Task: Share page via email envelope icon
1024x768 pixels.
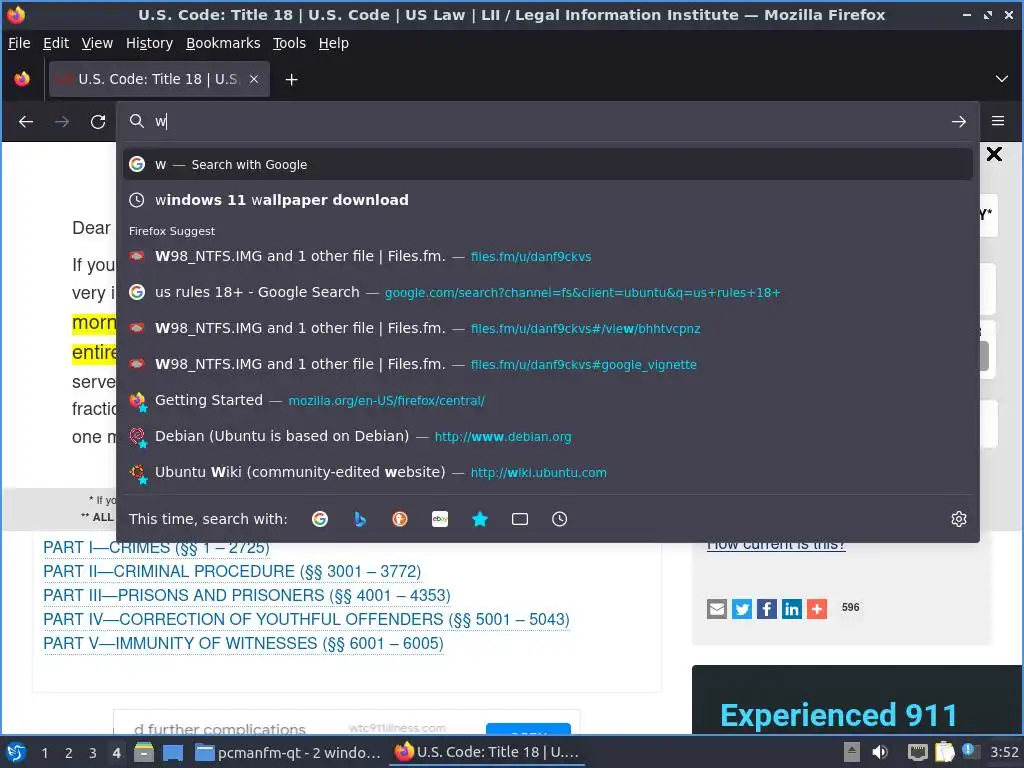Action: (x=716, y=609)
